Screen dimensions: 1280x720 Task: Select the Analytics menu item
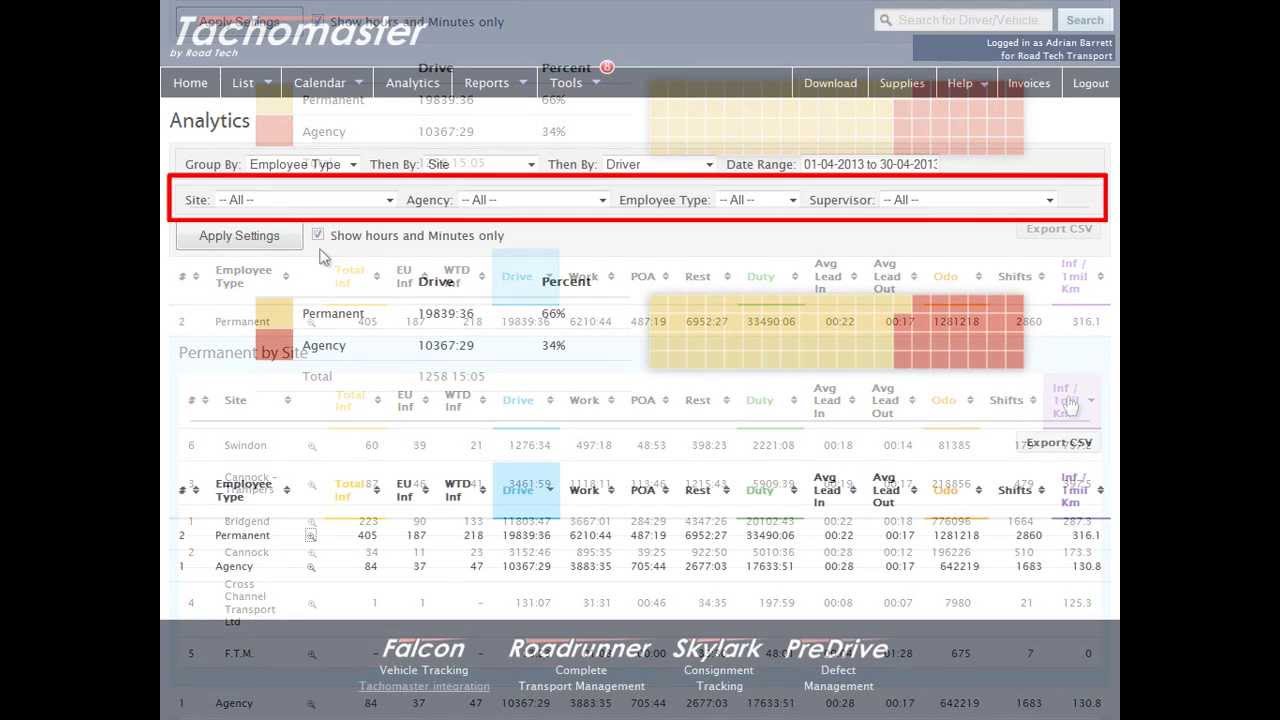point(412,83)
